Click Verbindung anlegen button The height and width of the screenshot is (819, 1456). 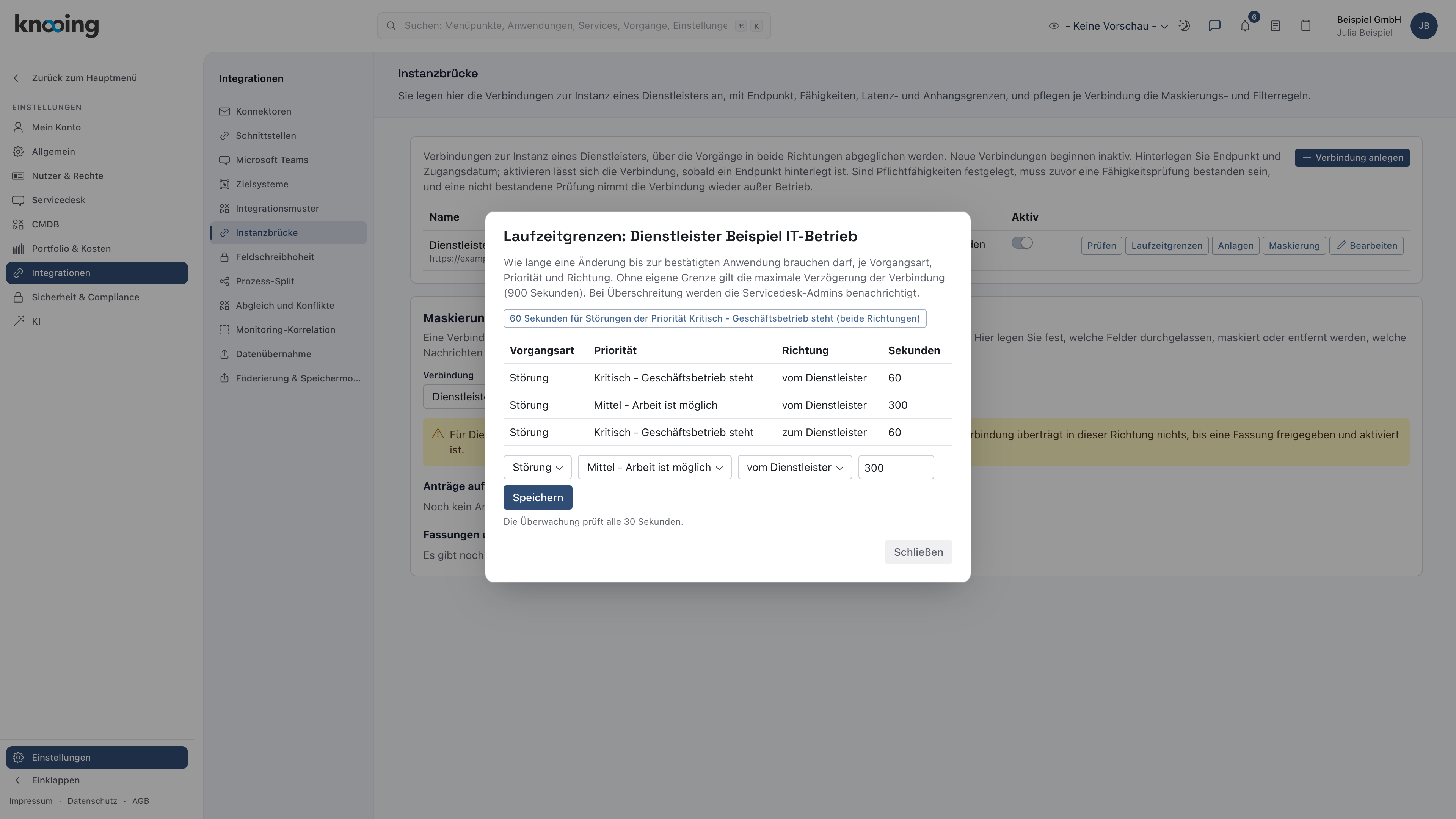click(x=1352, y=158)
